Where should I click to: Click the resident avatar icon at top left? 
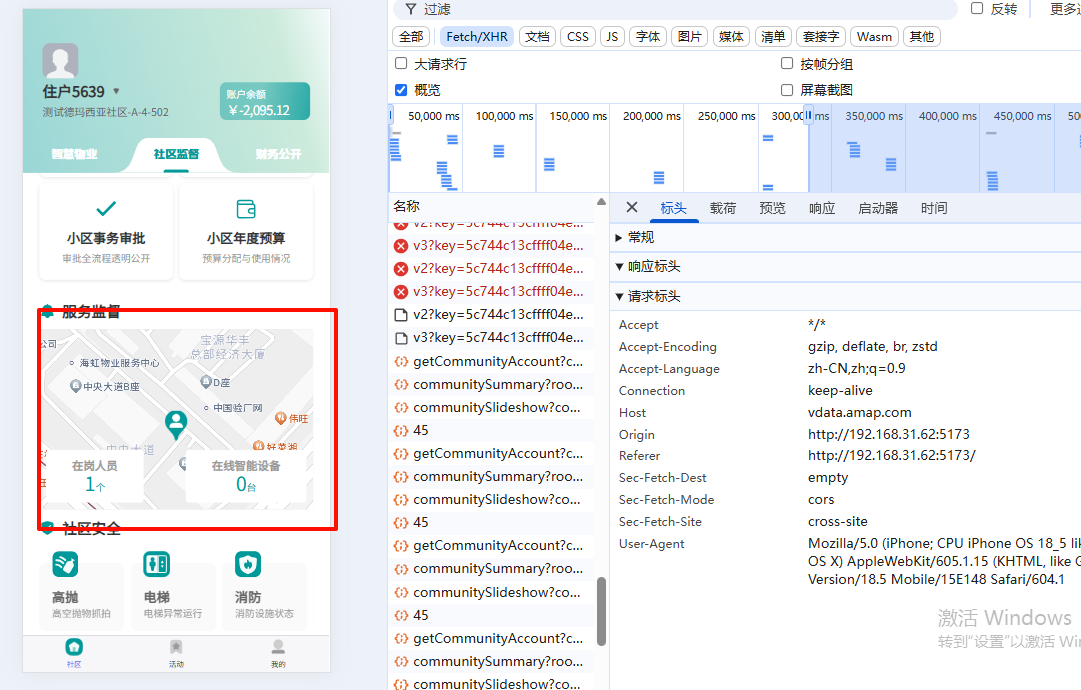point(60,62)
